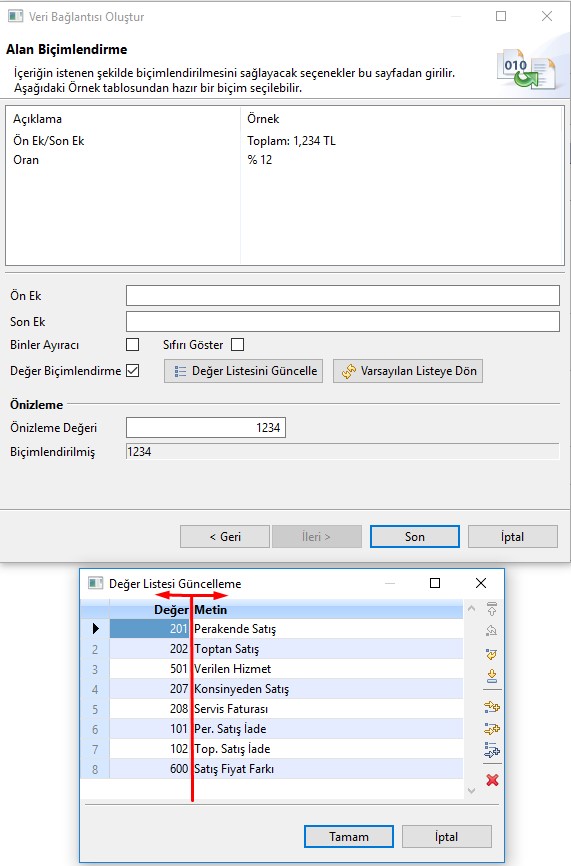Select the Oran format example row
The image size is (571, 866).
tap(284, 160)
